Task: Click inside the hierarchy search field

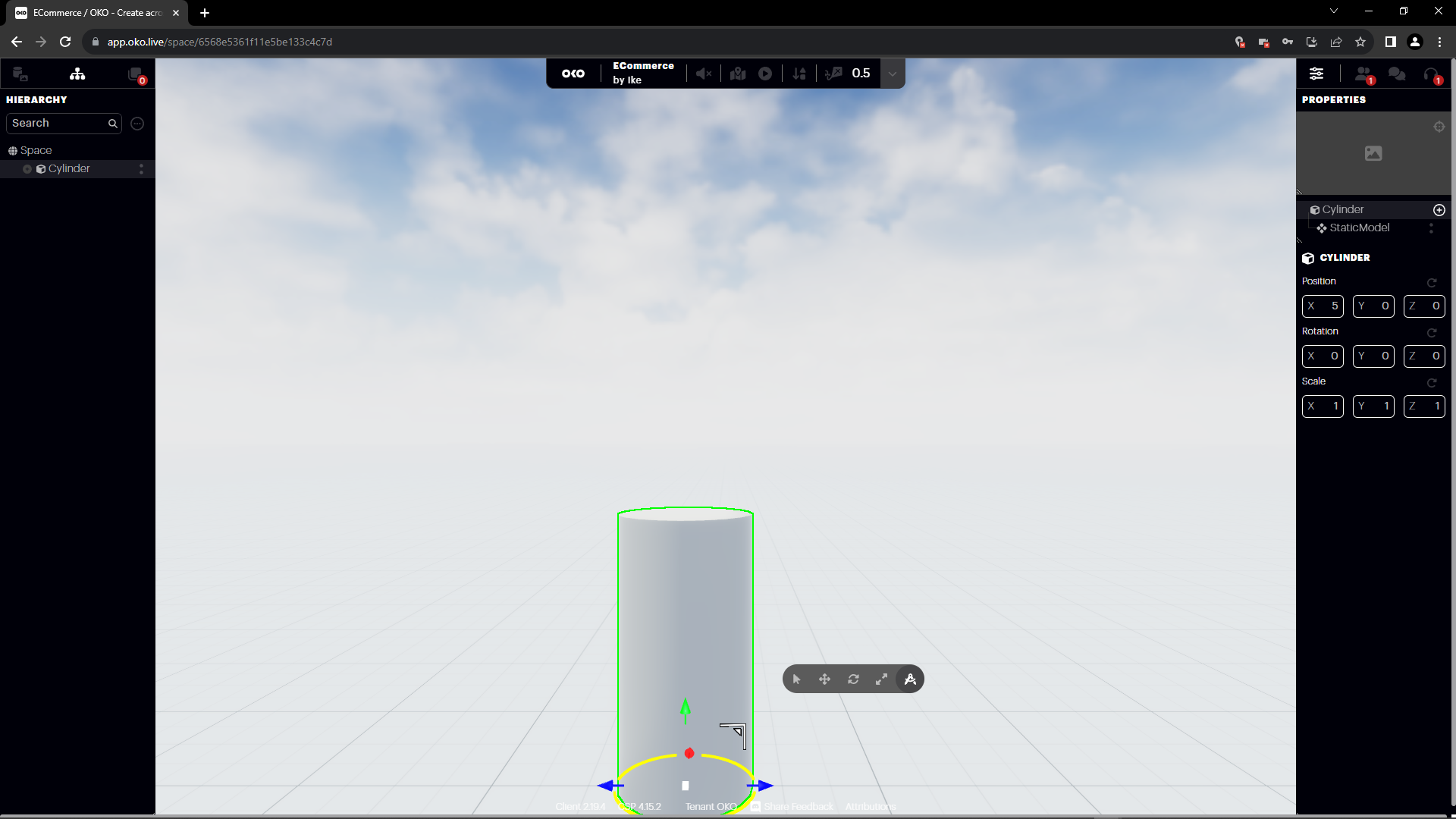Action: point(57,123)
